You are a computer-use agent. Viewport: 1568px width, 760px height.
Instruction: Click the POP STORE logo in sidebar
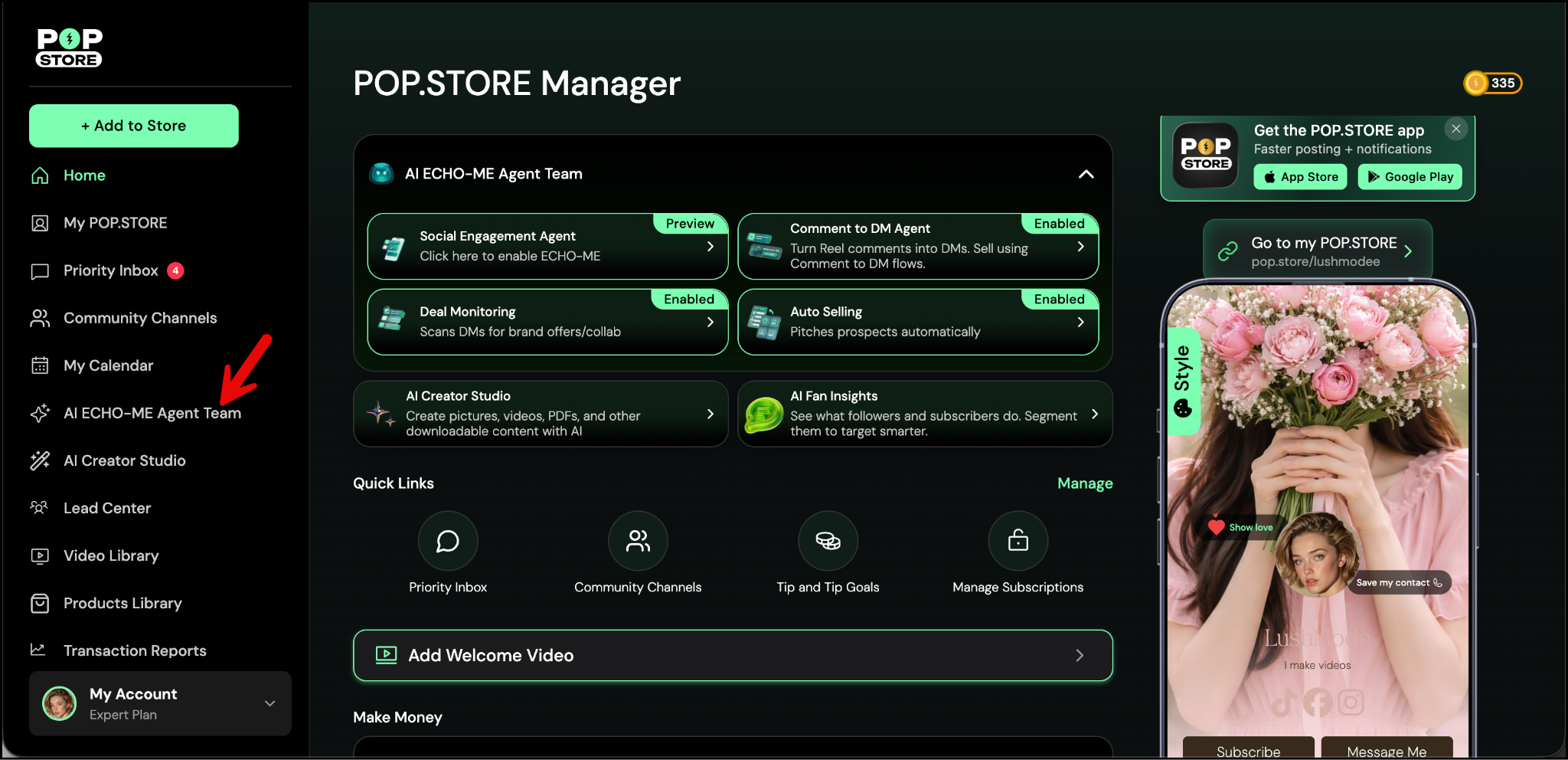(x=69, y=47)
